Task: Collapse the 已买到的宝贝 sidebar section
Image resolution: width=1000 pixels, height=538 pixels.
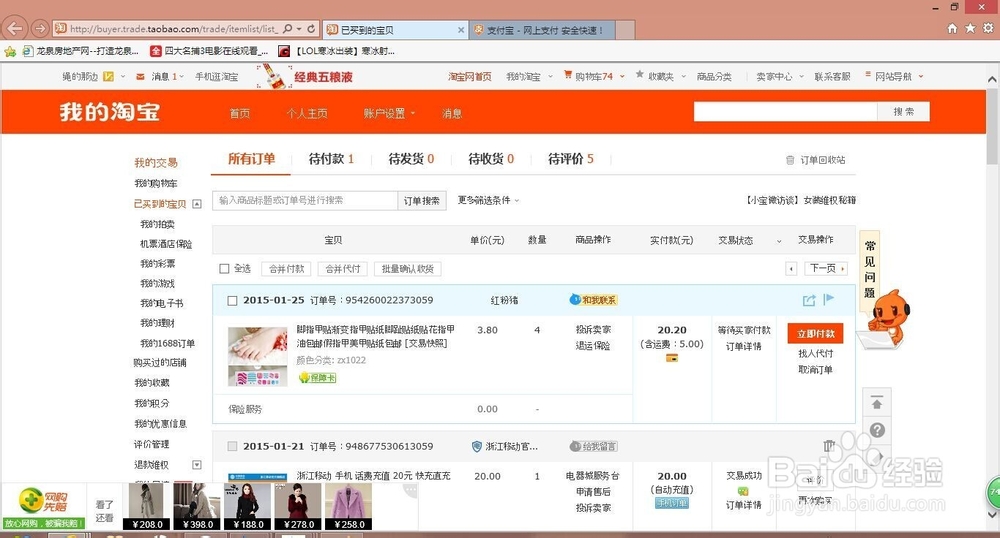Action: (197, 204)
